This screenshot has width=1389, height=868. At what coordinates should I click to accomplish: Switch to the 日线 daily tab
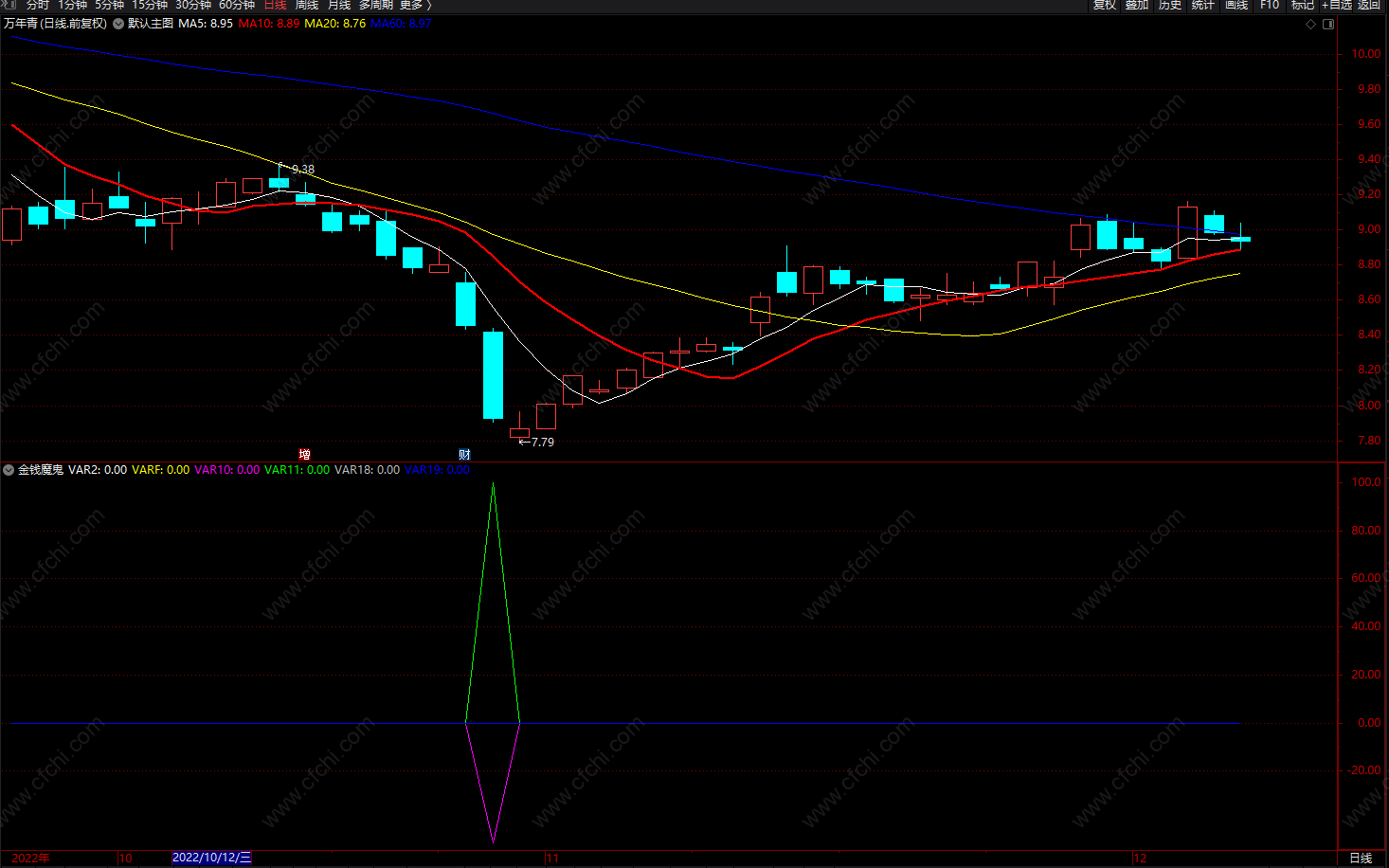tap(275, 5)
